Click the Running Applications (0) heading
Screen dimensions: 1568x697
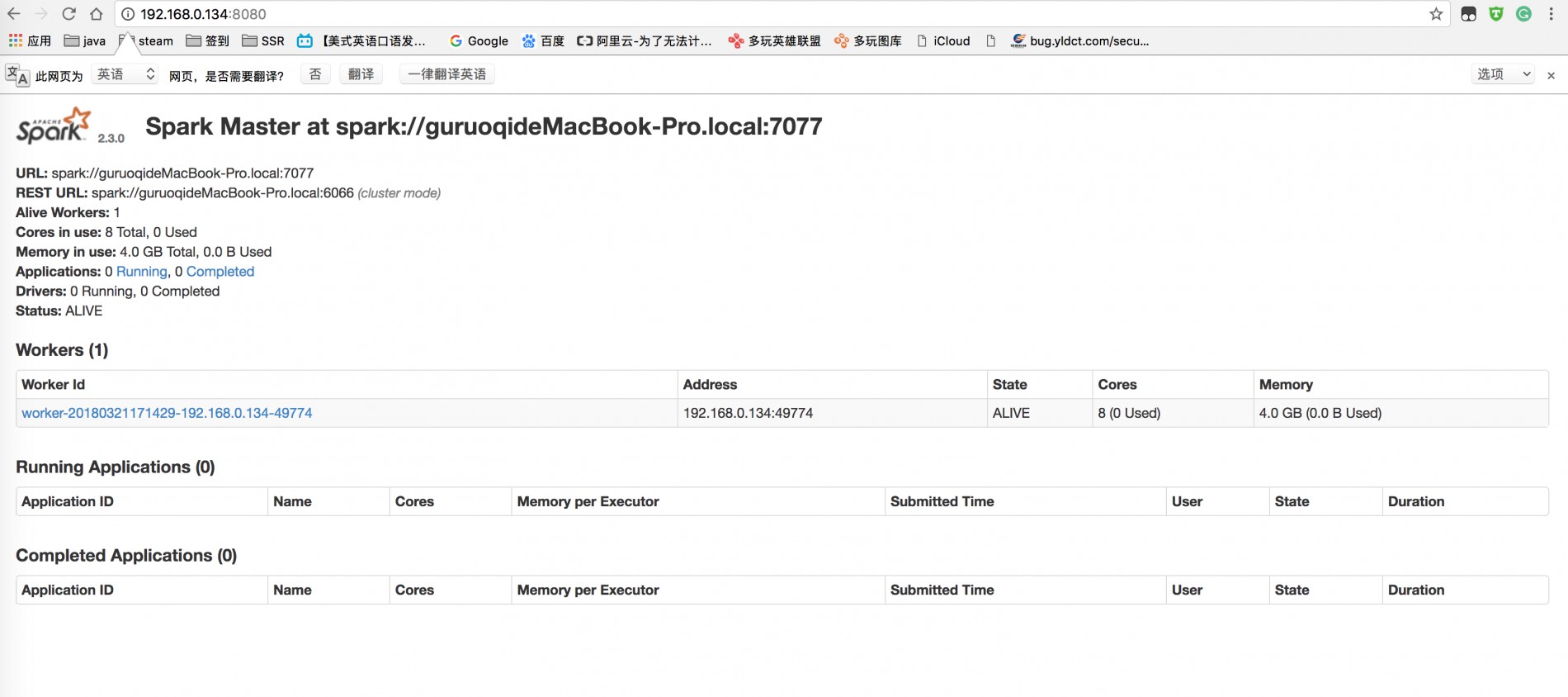click(x=116, y=467)
